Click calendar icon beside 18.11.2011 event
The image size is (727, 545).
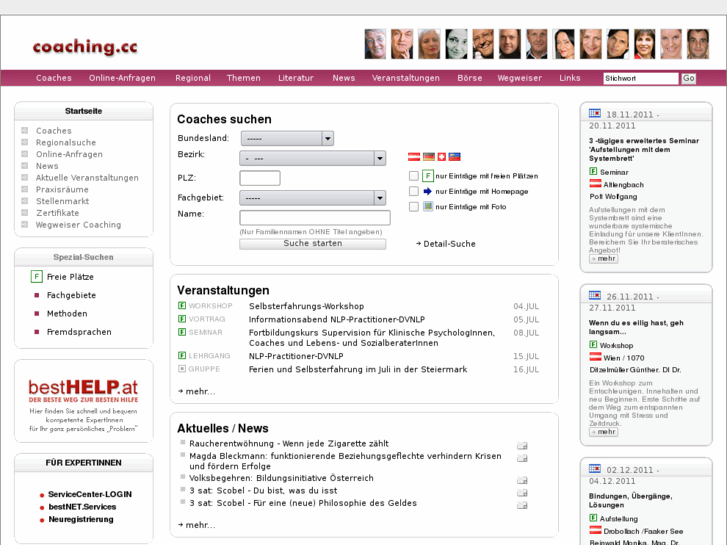595,113
